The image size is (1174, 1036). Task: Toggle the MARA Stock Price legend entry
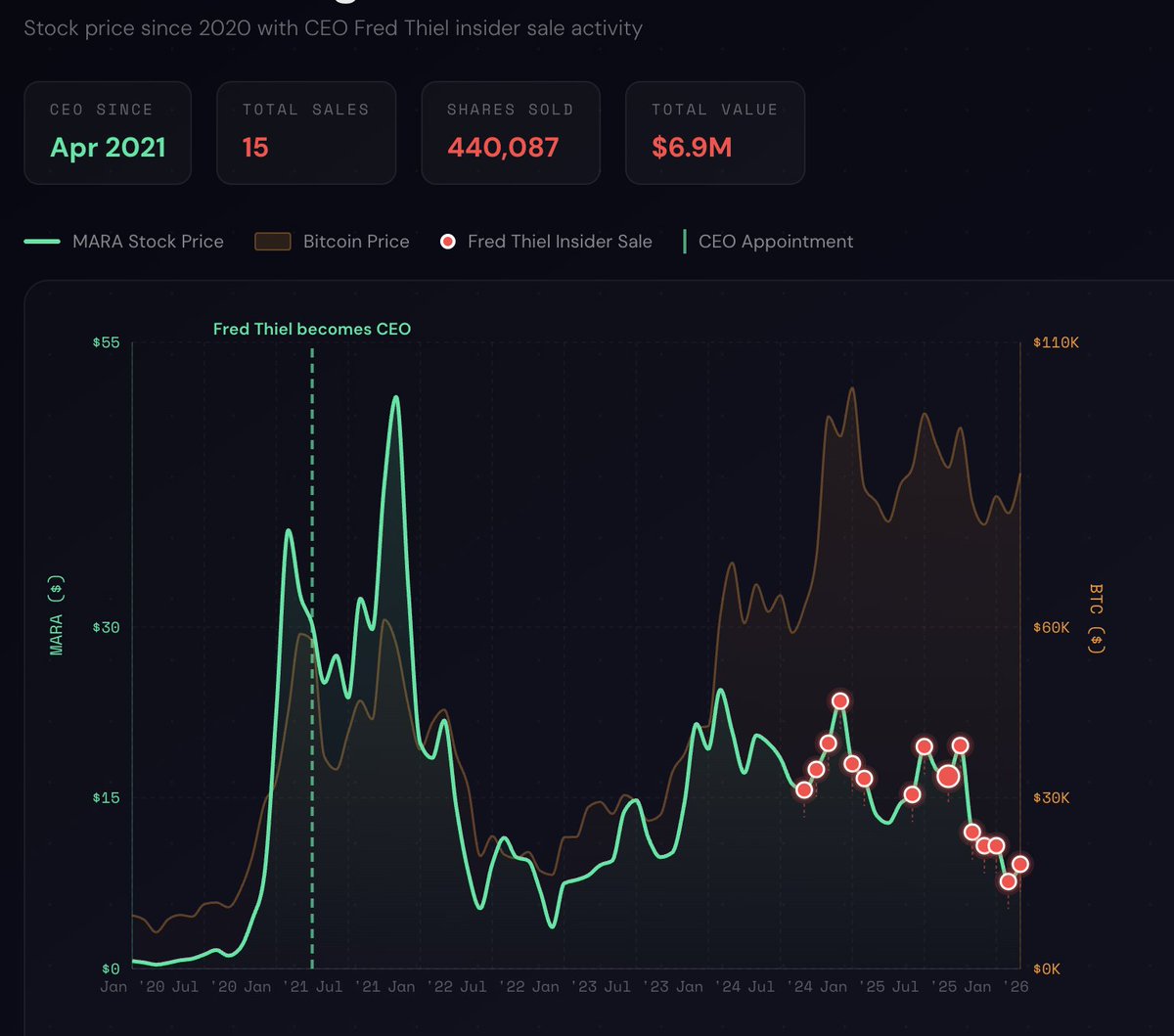click(x=124, y=242)
